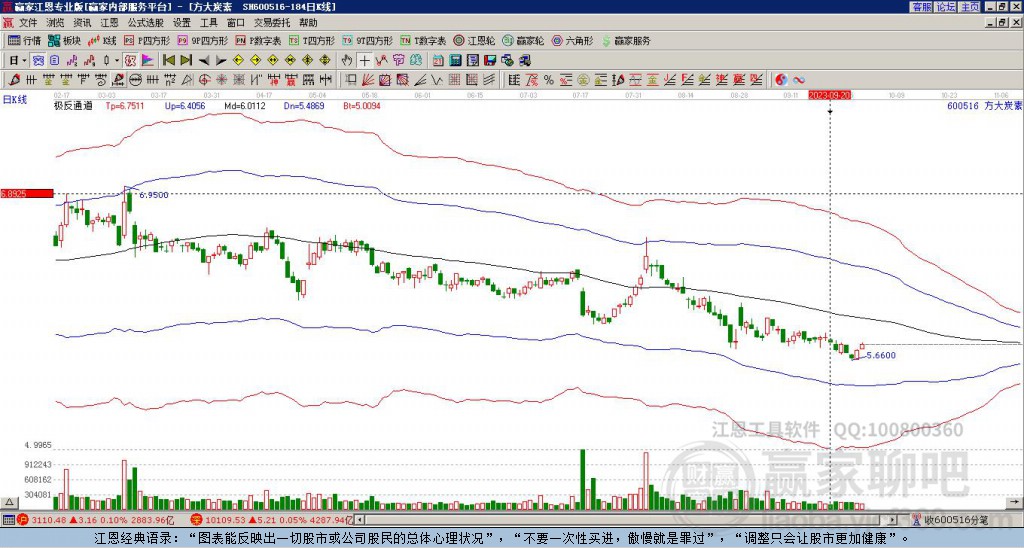The width and height of the screenshot is (1024, 548).
Task: Click the up triangle button beside volume
Action: 9,502
